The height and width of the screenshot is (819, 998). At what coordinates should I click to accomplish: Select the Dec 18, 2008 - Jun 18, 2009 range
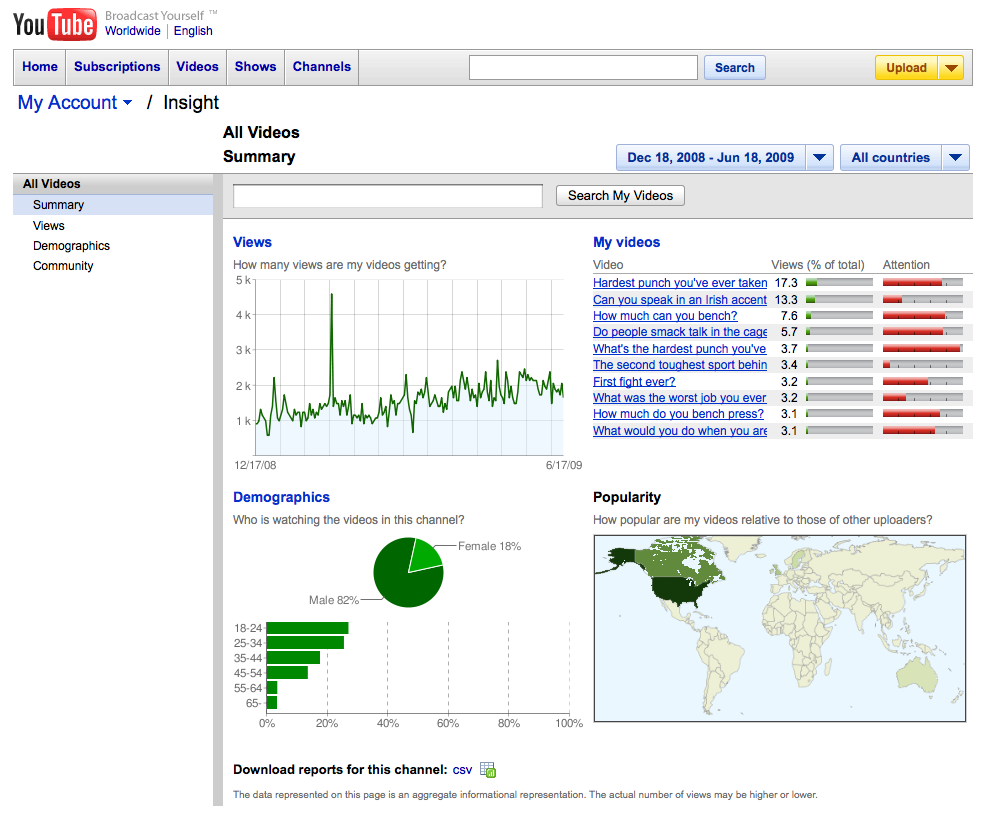tap(710, 157)
